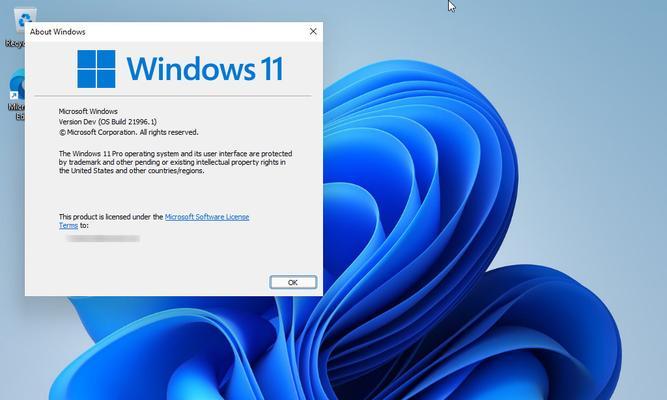Click "This product is licensed under the" text
The image size is (667, 400).
tap(111, 217)
